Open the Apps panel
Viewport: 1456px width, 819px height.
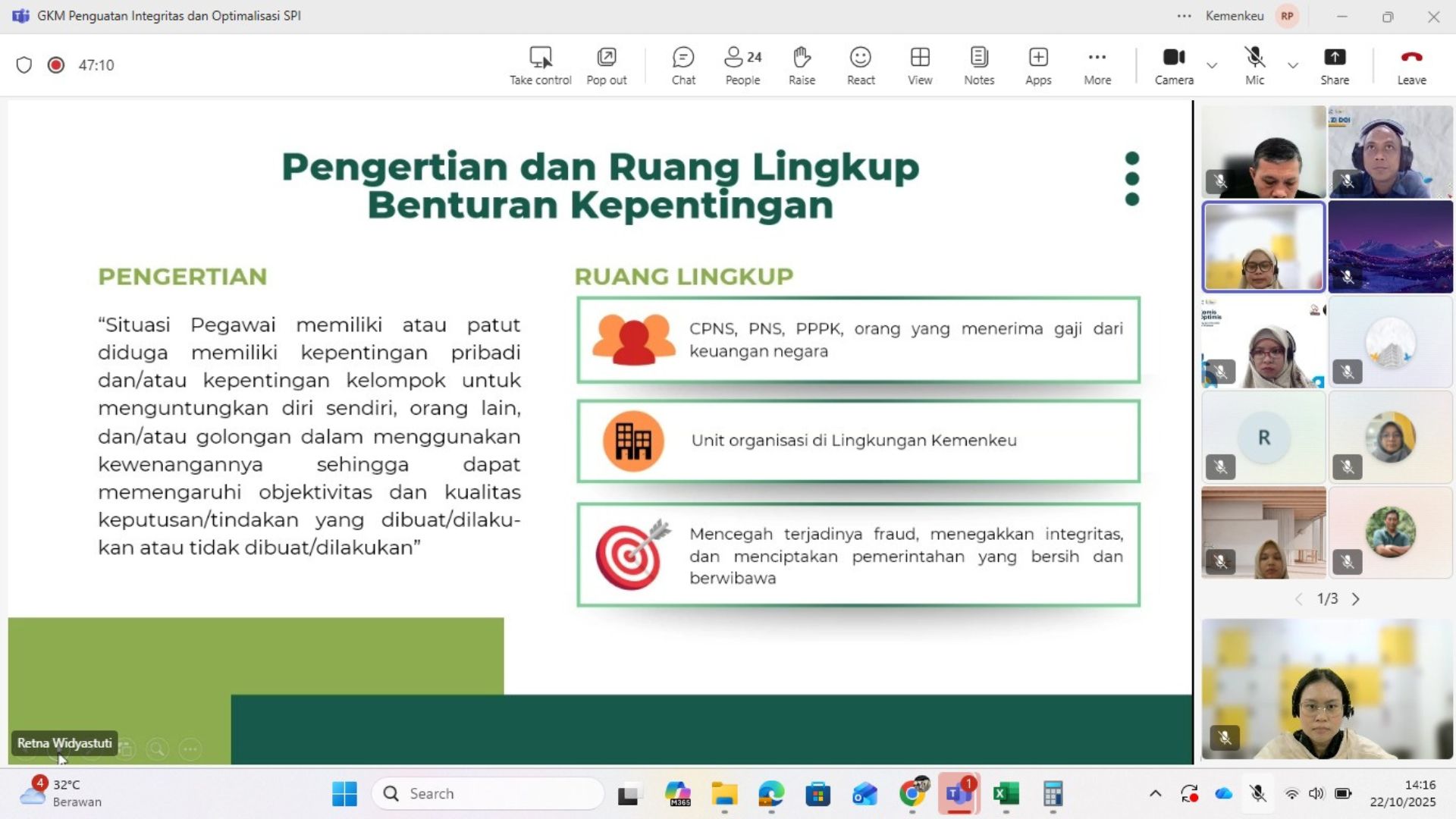click(1038, 65)
